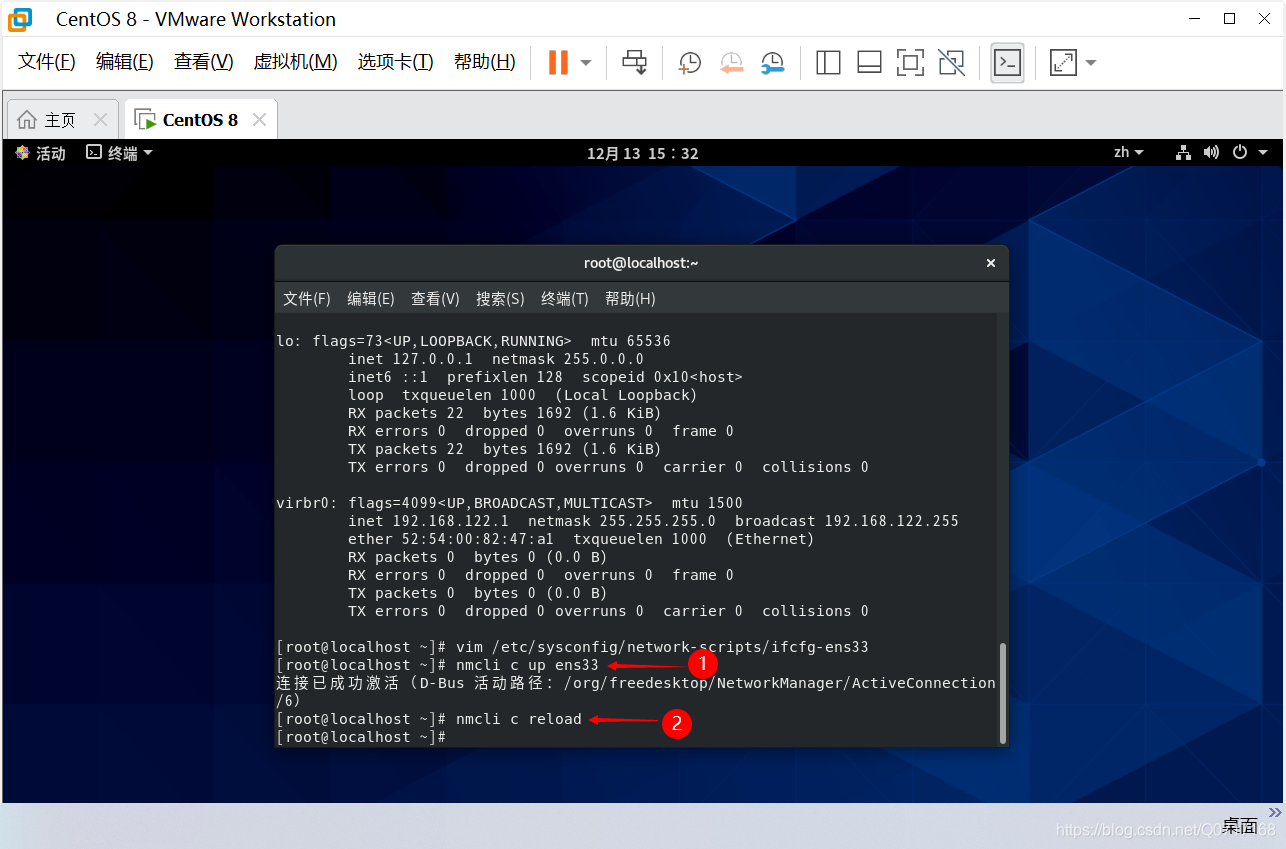Screen dimensions: 1286x849
Task: Show or hide the library sidebar icon
Action: 828,63
